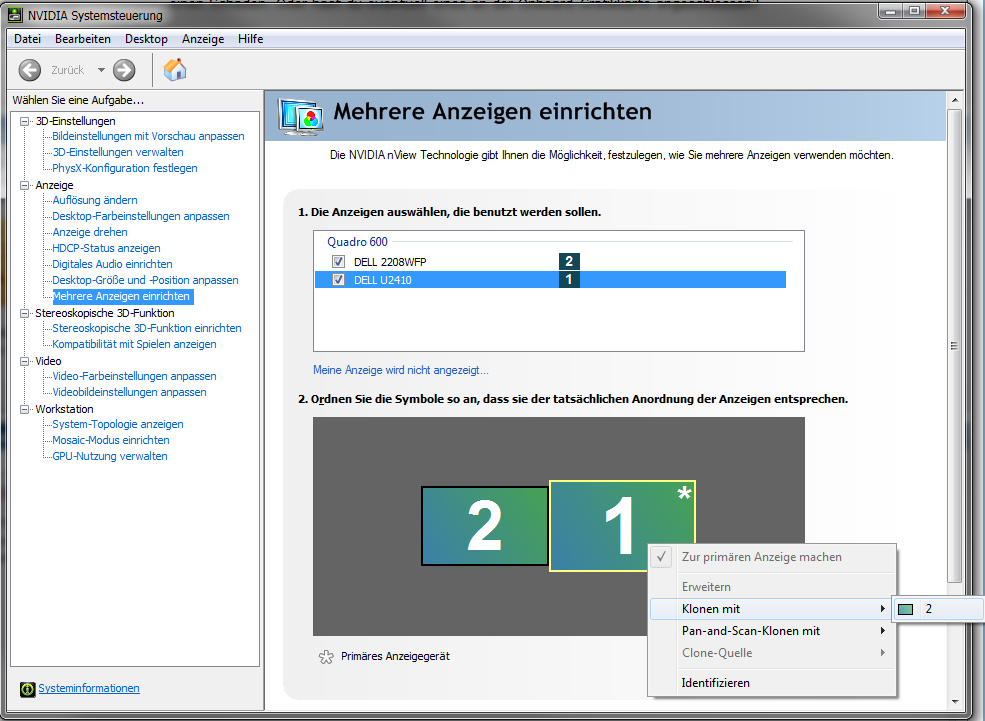Screen dimensions: 985x721
Task: Click the Systeminformationen icon
Action: (x=28, y=689)
